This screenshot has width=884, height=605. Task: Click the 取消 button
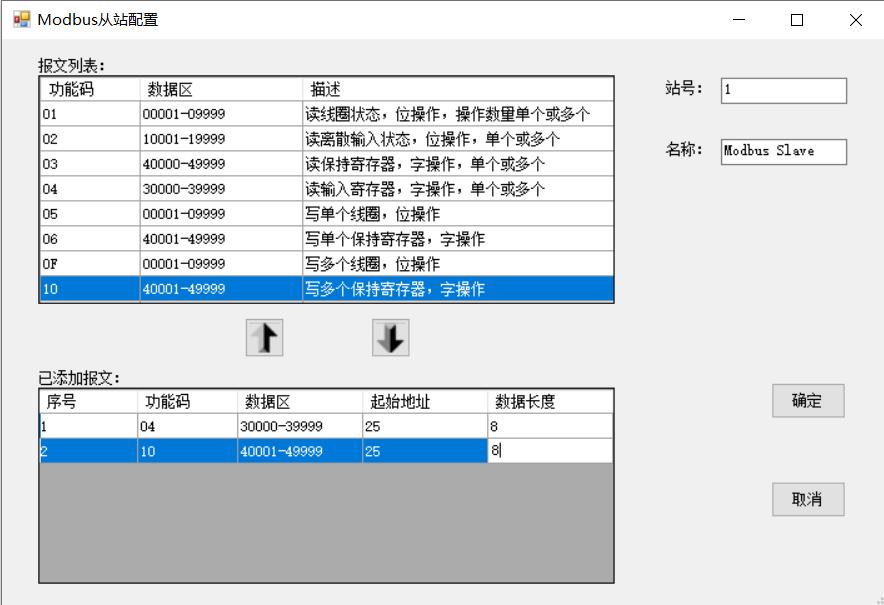[x=808, y=499]
